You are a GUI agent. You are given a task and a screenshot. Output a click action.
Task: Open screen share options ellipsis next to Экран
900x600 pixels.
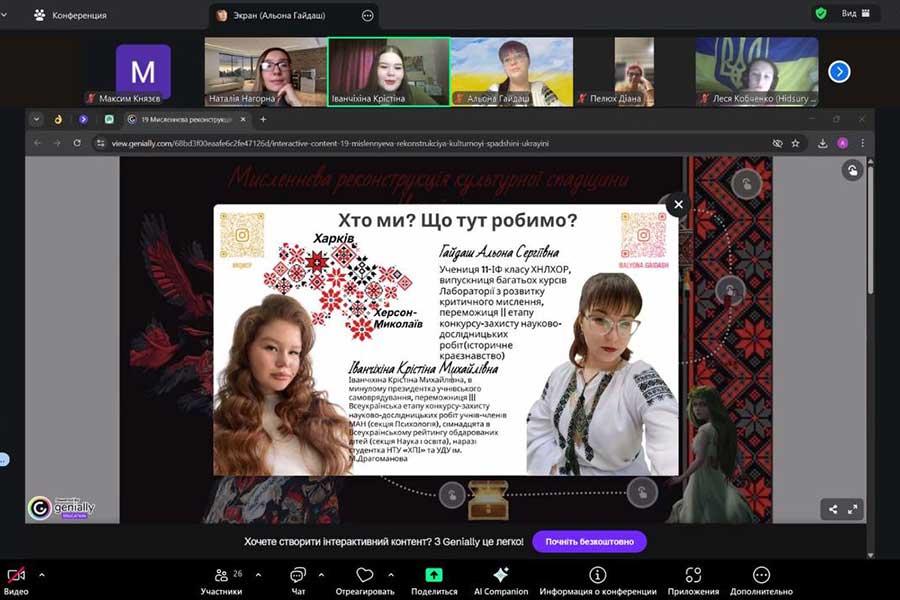(367, 16)
